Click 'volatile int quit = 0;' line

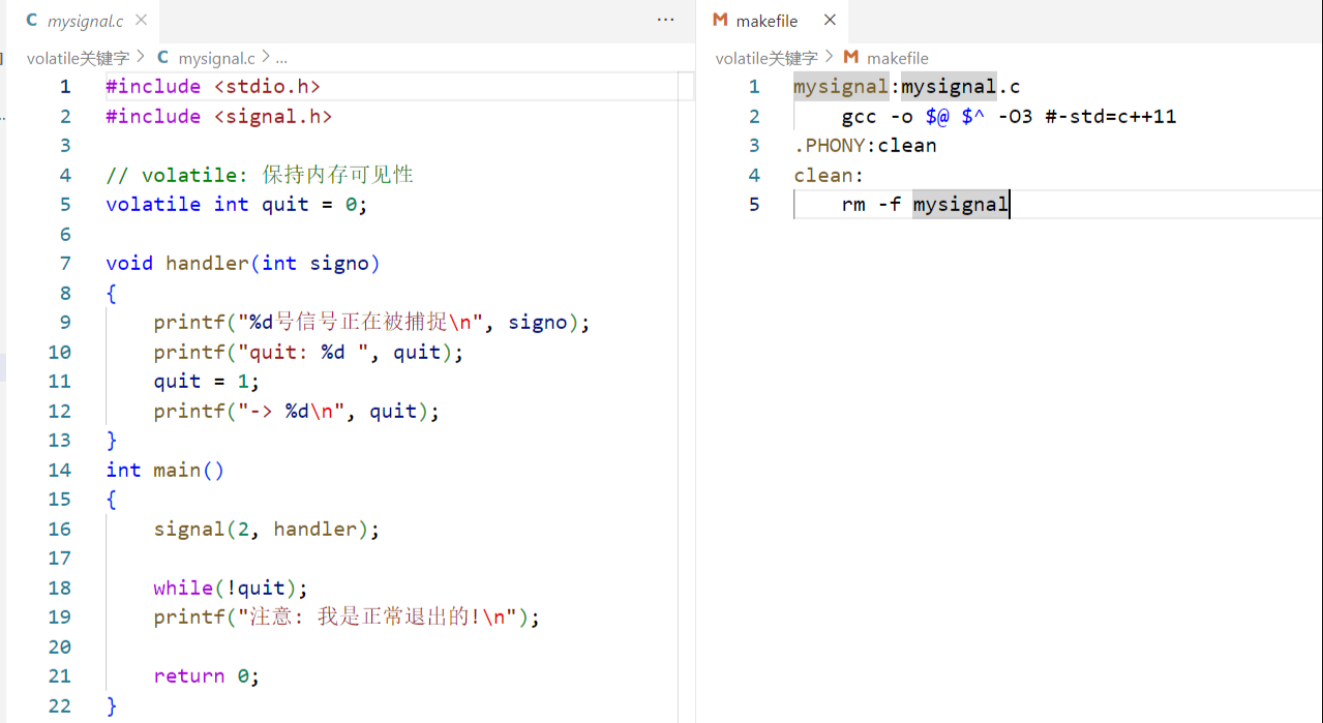(237, 204)
